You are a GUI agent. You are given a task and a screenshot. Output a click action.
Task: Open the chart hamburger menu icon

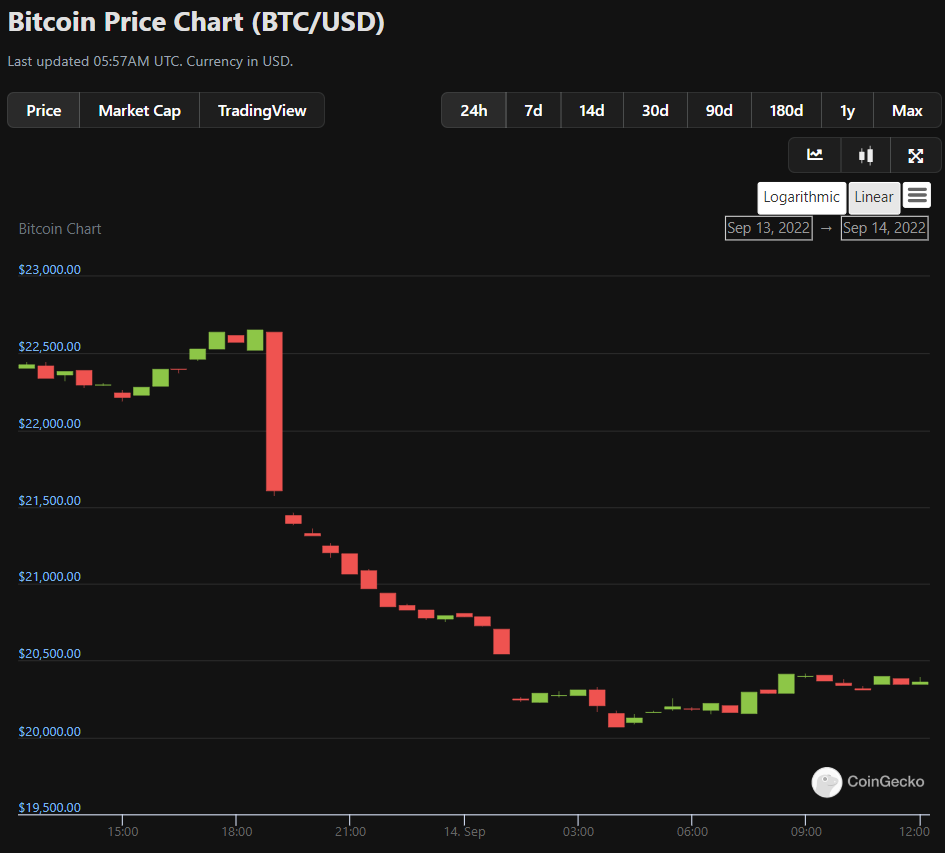pyautogui.click(x=917, y=196)
